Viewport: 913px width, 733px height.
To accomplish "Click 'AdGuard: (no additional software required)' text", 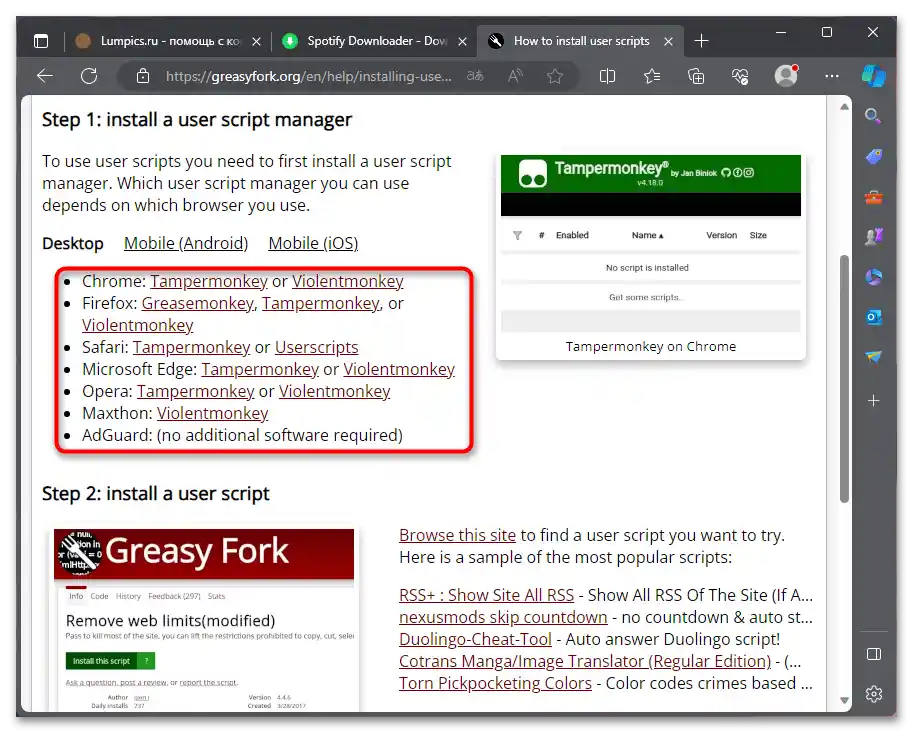I will 242,435.
